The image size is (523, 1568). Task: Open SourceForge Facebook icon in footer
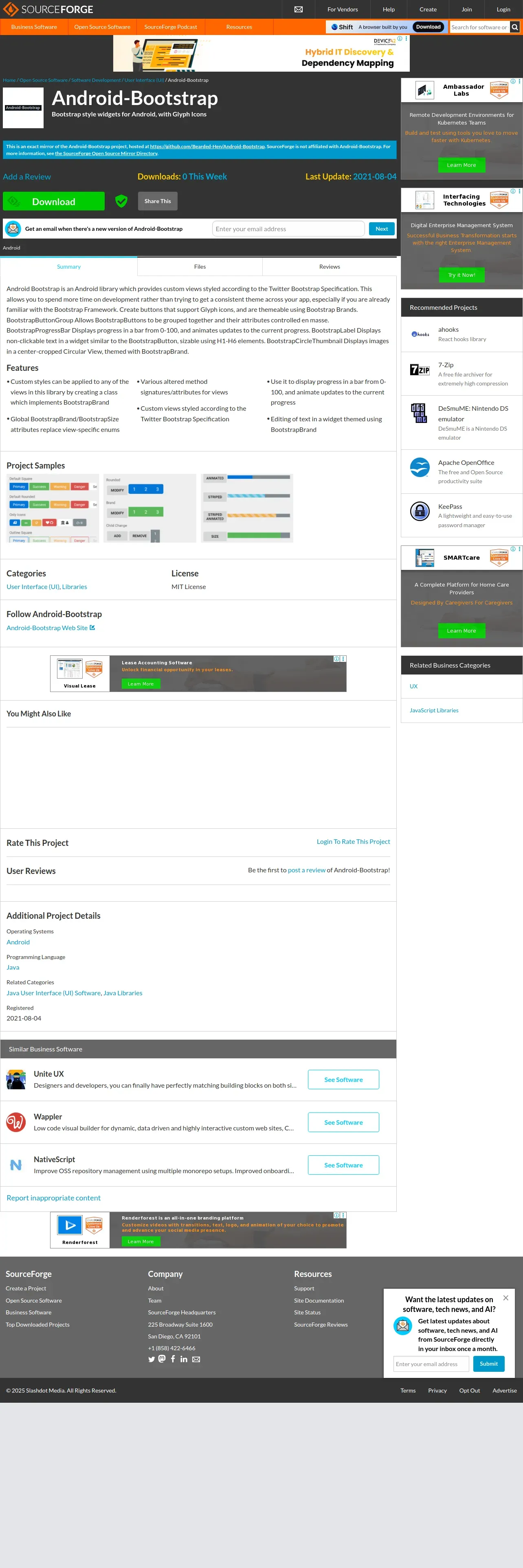pyautogui.click(x=173, y=1359)
